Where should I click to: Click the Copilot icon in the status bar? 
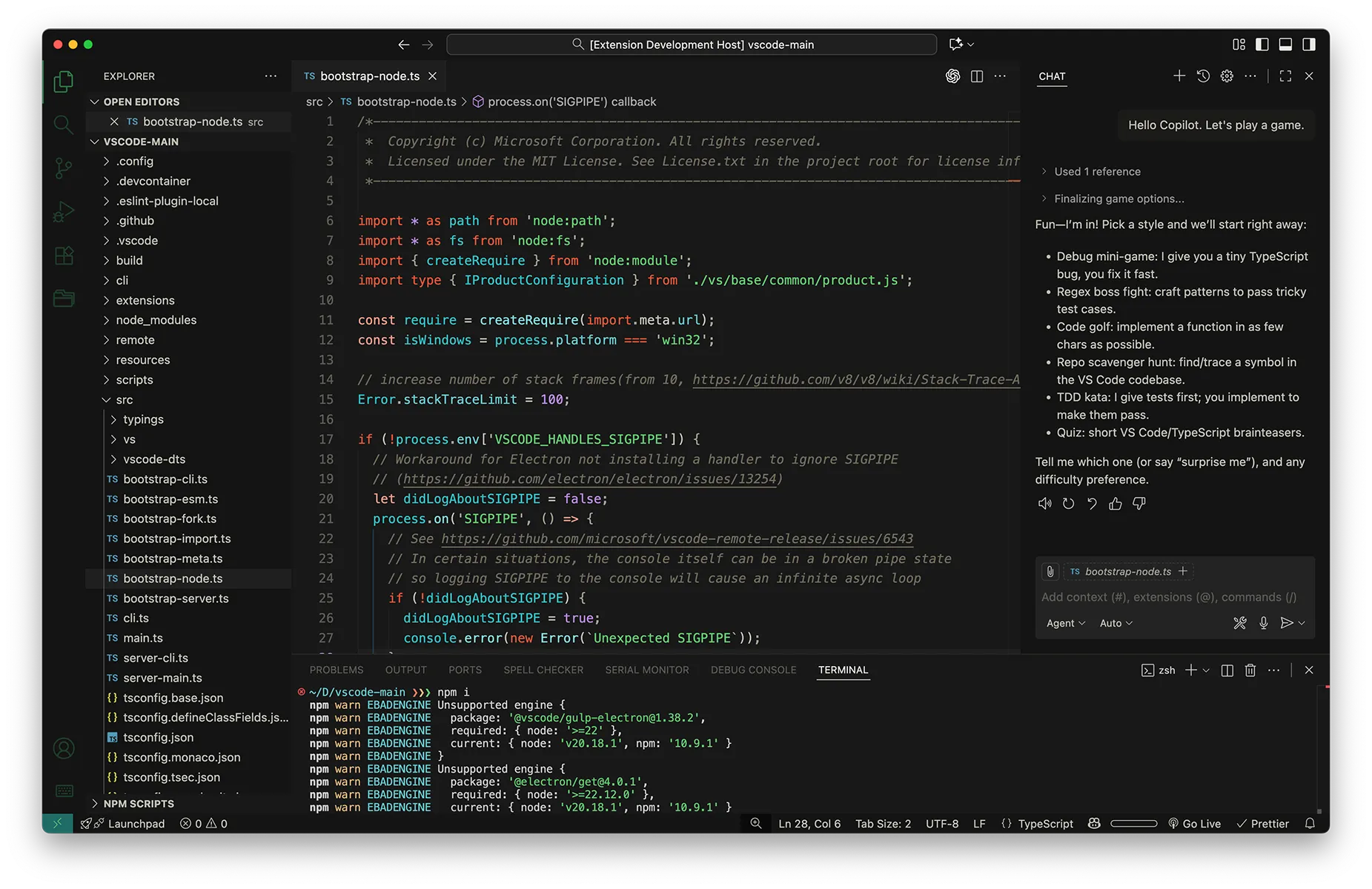pos(1094,823)
